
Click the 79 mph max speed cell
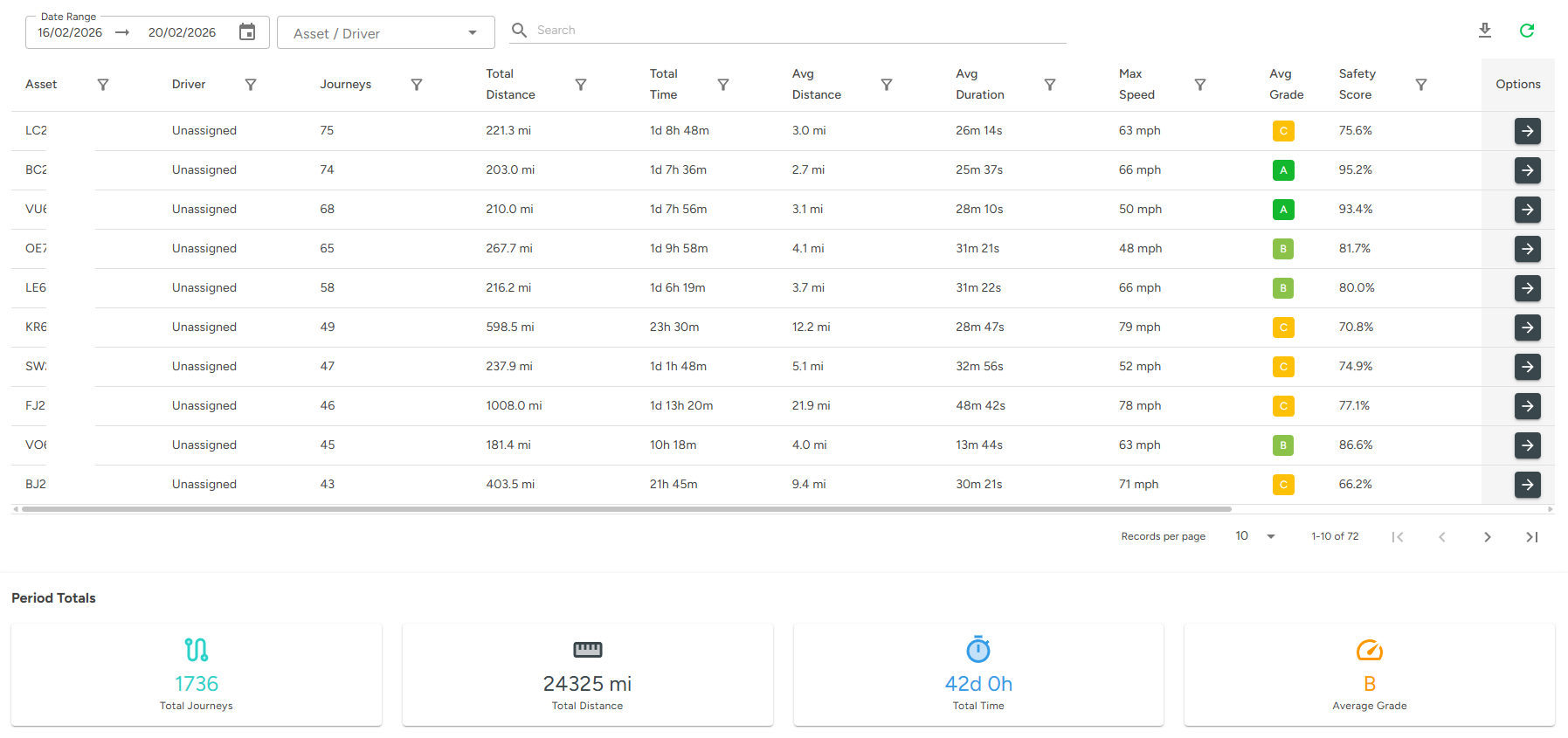(x=1140, y=328)
